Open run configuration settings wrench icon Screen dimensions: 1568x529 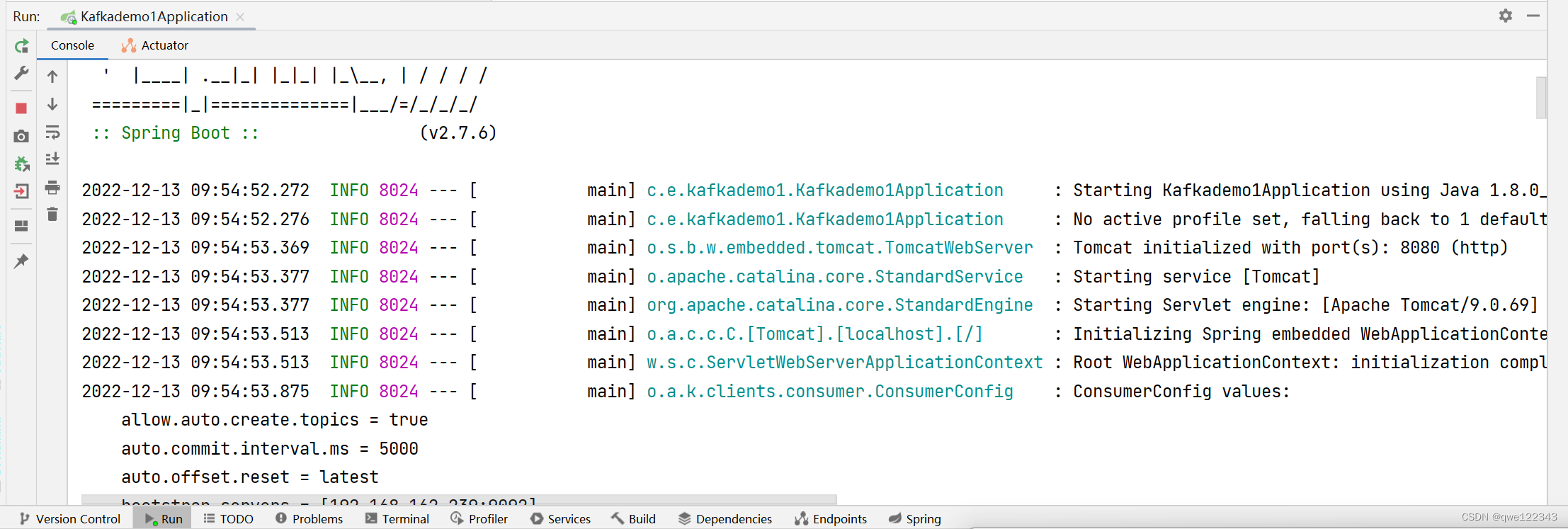pos(21,73)
